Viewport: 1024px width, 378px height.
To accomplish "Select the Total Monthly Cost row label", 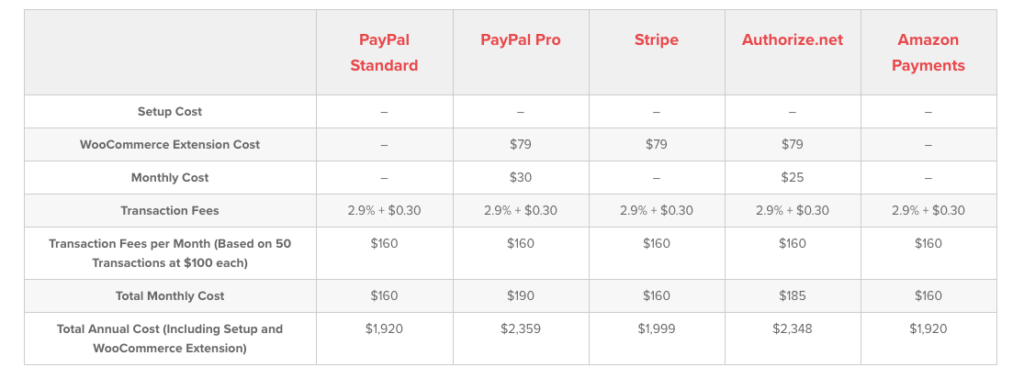I will 170,296.
